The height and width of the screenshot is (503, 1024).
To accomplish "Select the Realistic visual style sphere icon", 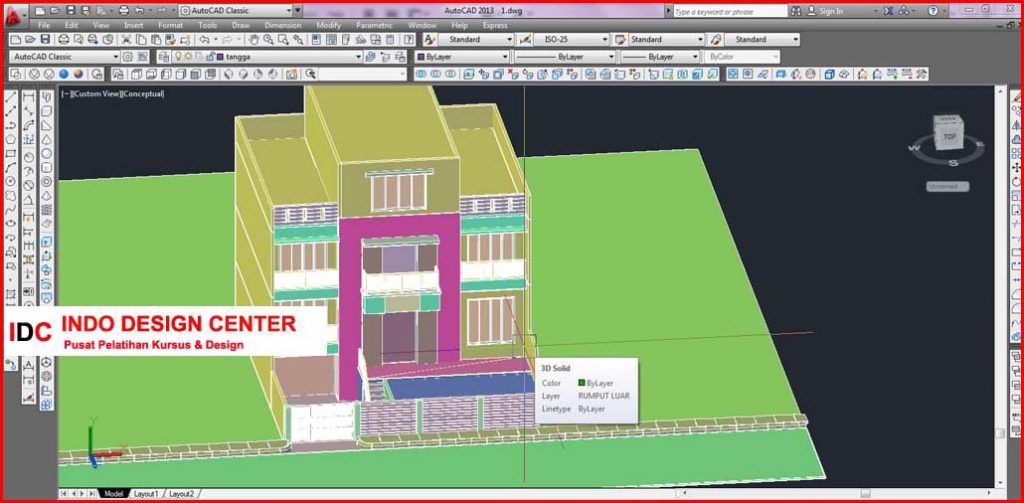I will click(x=64, y=74).
